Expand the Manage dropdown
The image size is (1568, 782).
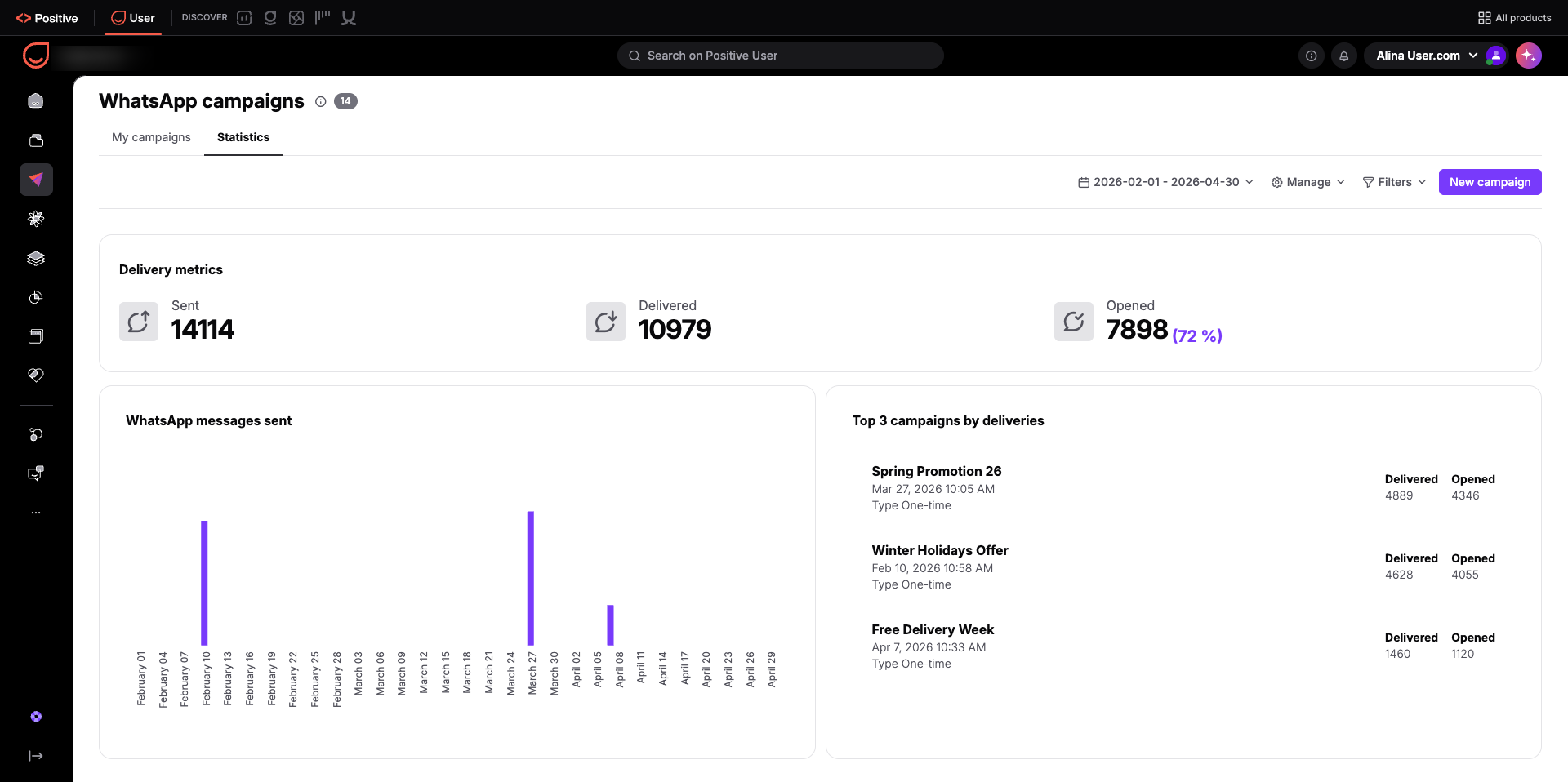click(x=1308, y=182)
